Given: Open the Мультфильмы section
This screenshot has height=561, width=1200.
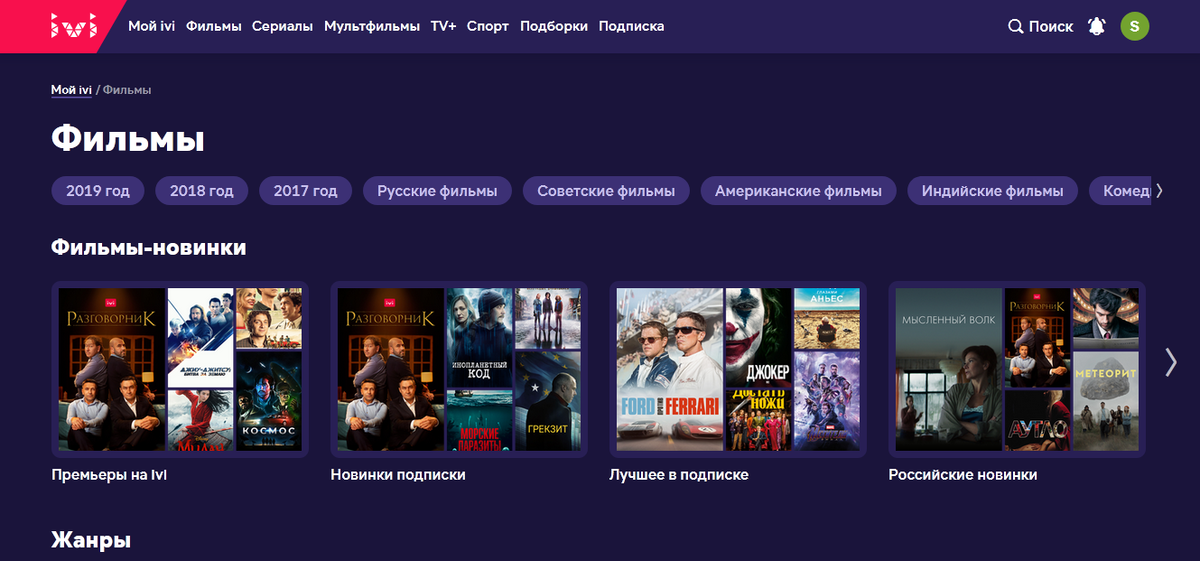Looking at the screenshot, I should (372, 26).
